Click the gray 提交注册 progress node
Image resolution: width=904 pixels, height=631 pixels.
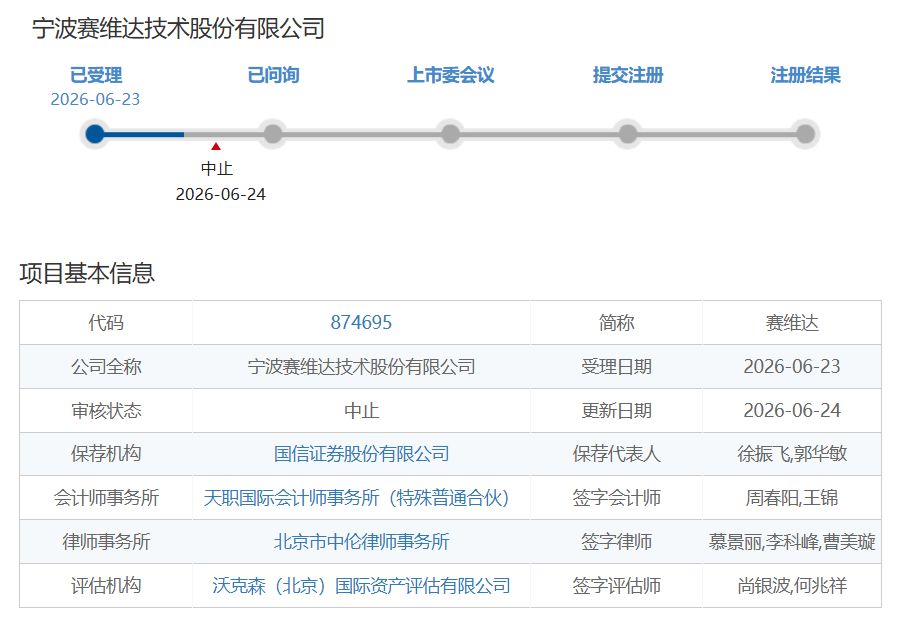click(x=628, y=134)
